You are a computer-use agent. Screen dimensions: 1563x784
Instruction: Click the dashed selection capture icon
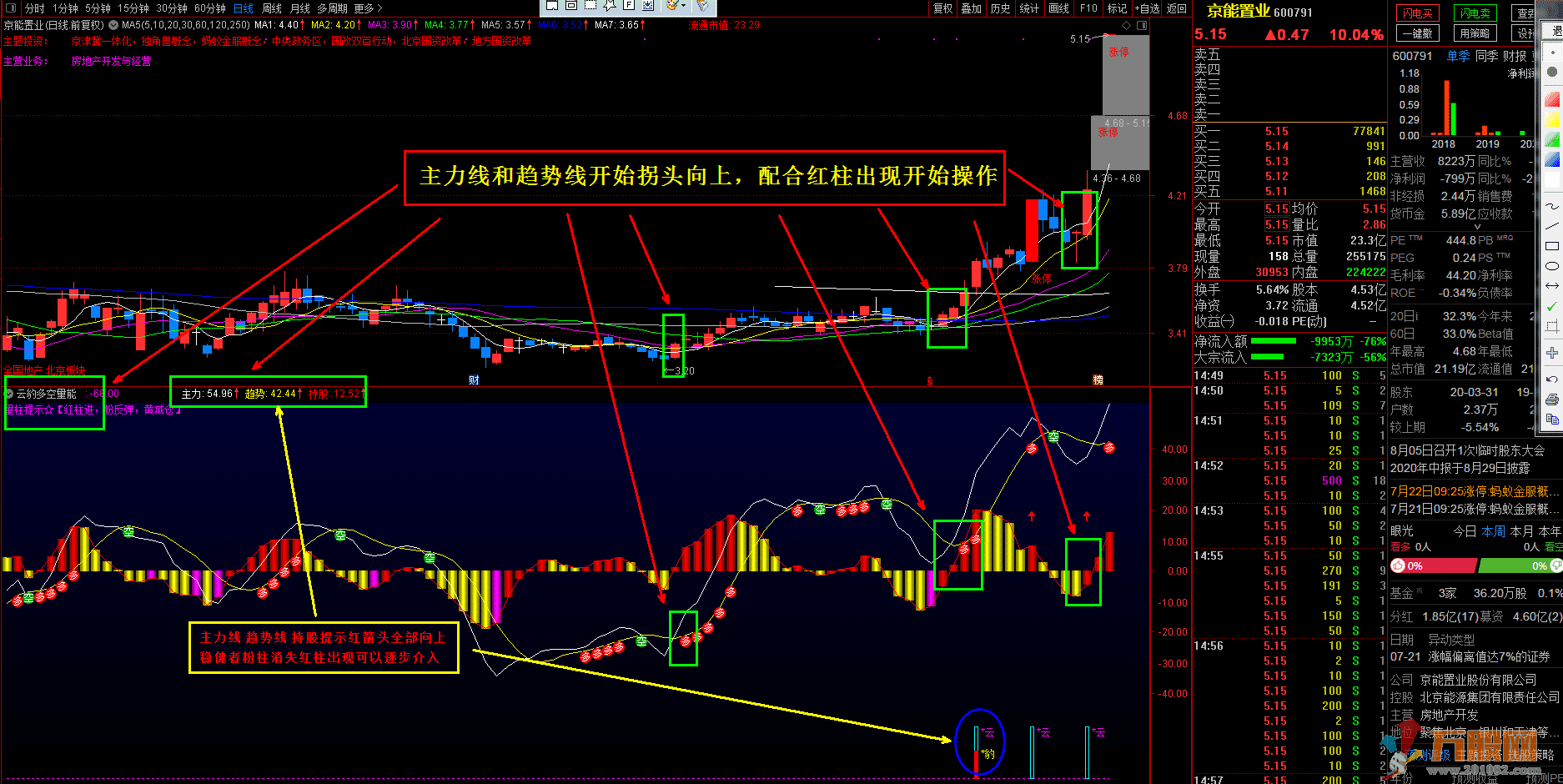[590, 5]
